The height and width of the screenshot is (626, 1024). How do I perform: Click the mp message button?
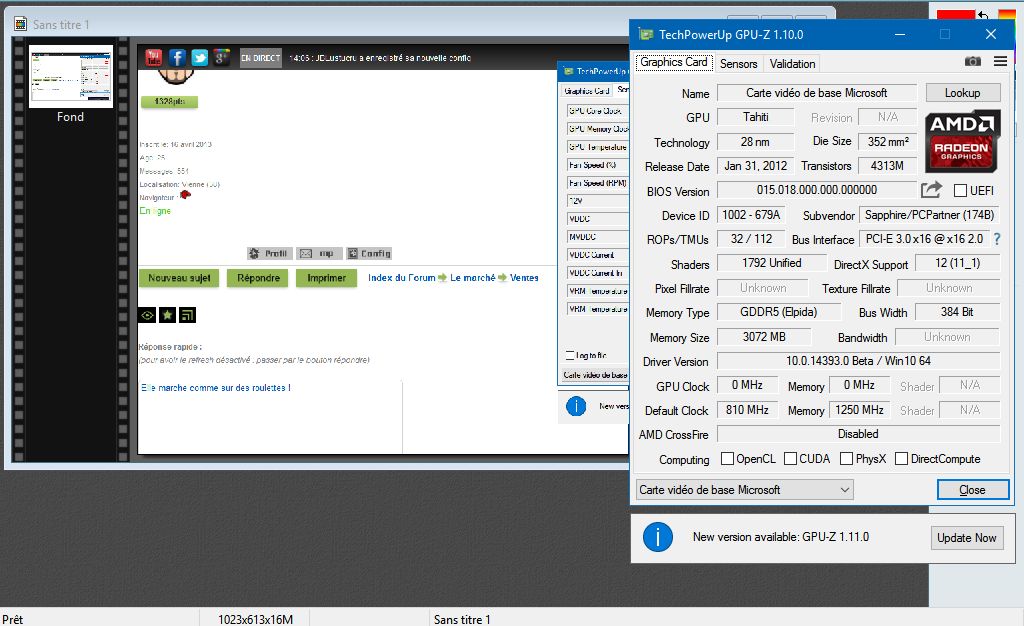[319, 253]
